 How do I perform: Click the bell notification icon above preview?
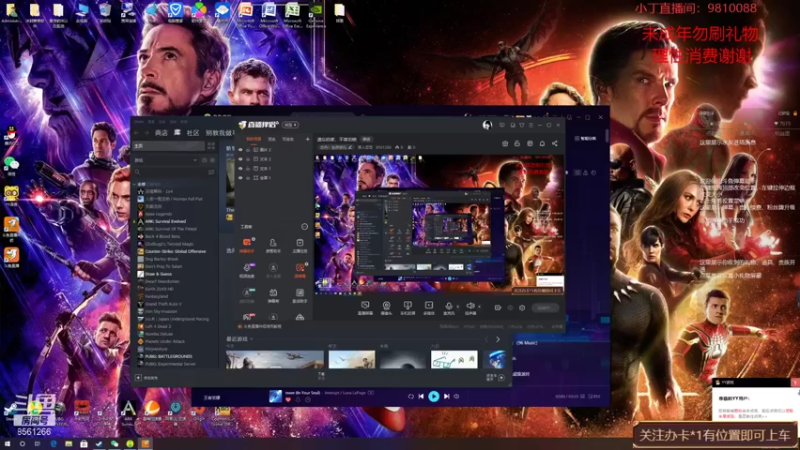[x=542, y=143]
